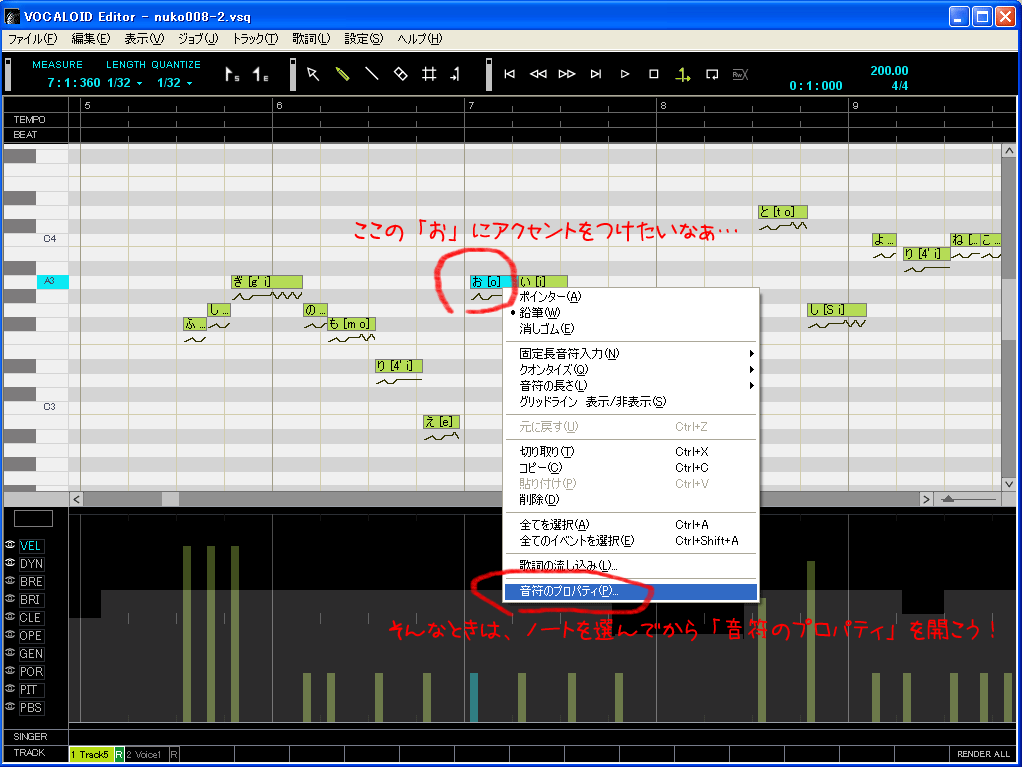Toggle the grid tool icon
This screenshot has width=1022, height=767.
pos(429,74)
